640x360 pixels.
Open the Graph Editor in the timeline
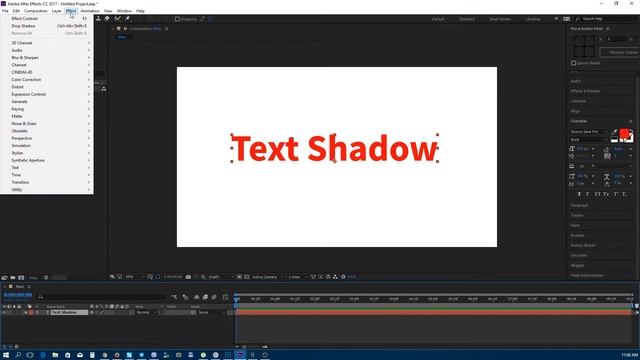click(x=225, y=297)
